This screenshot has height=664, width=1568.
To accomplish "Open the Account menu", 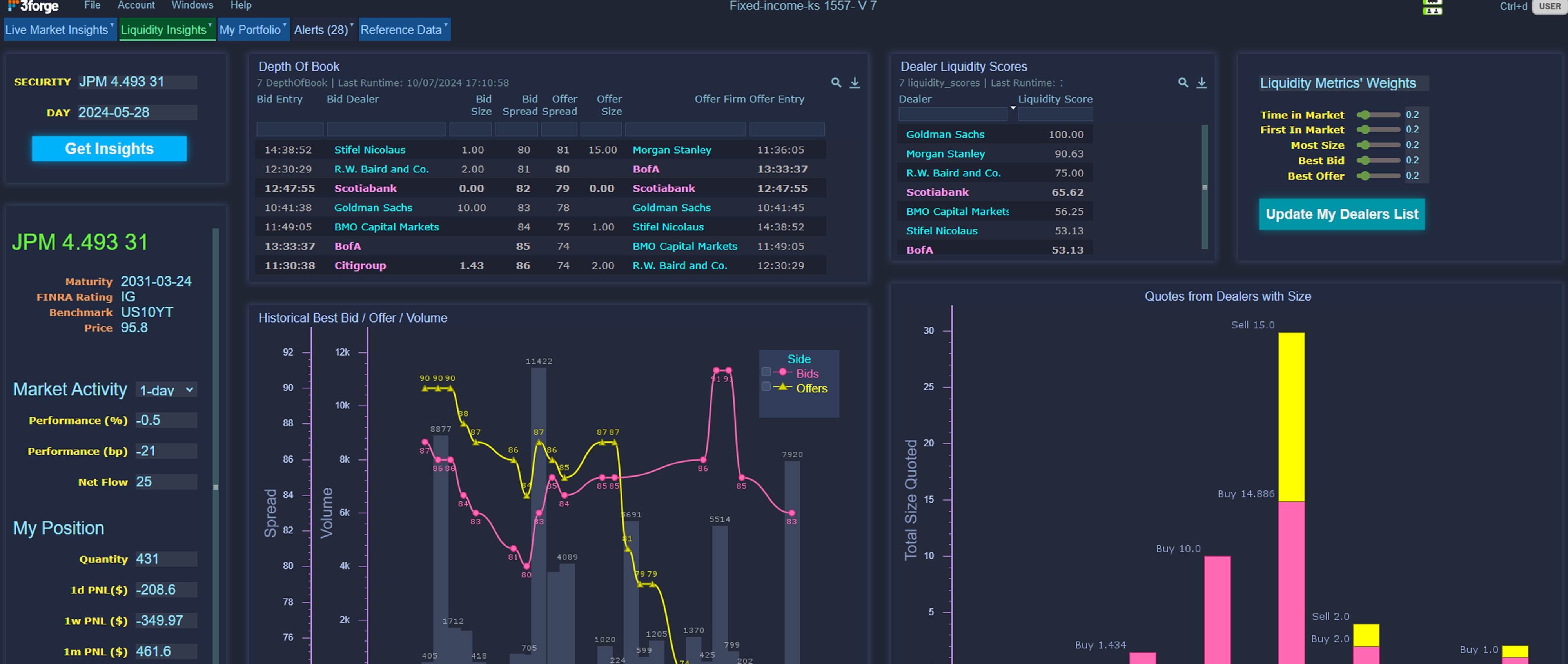I will [x=136, y=5].
